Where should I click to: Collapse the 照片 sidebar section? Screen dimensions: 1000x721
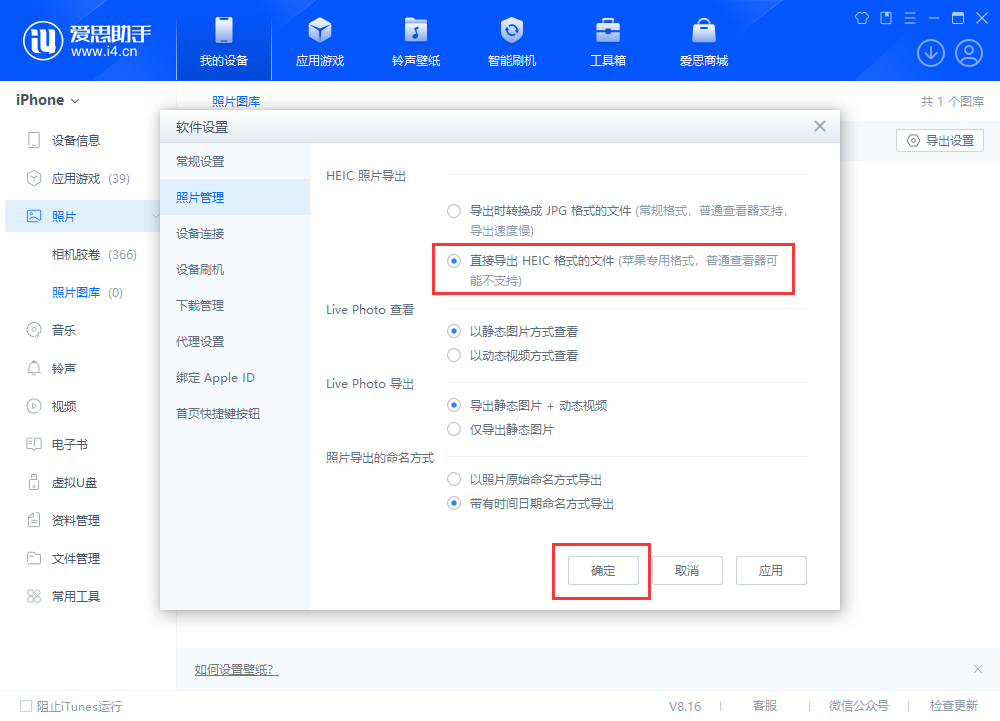tap(155, 216)
